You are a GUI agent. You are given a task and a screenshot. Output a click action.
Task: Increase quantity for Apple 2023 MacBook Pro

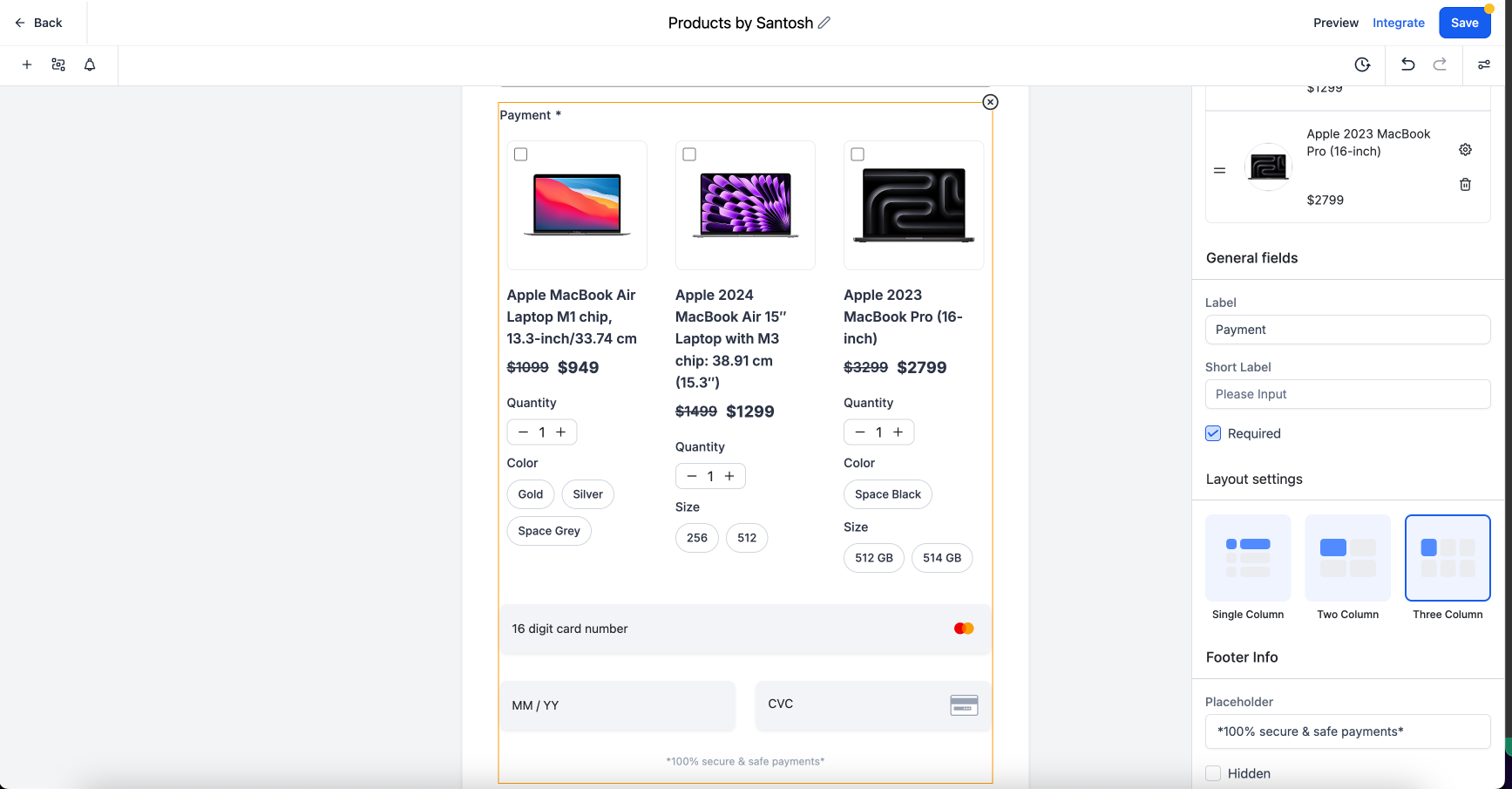coord(898,432)
